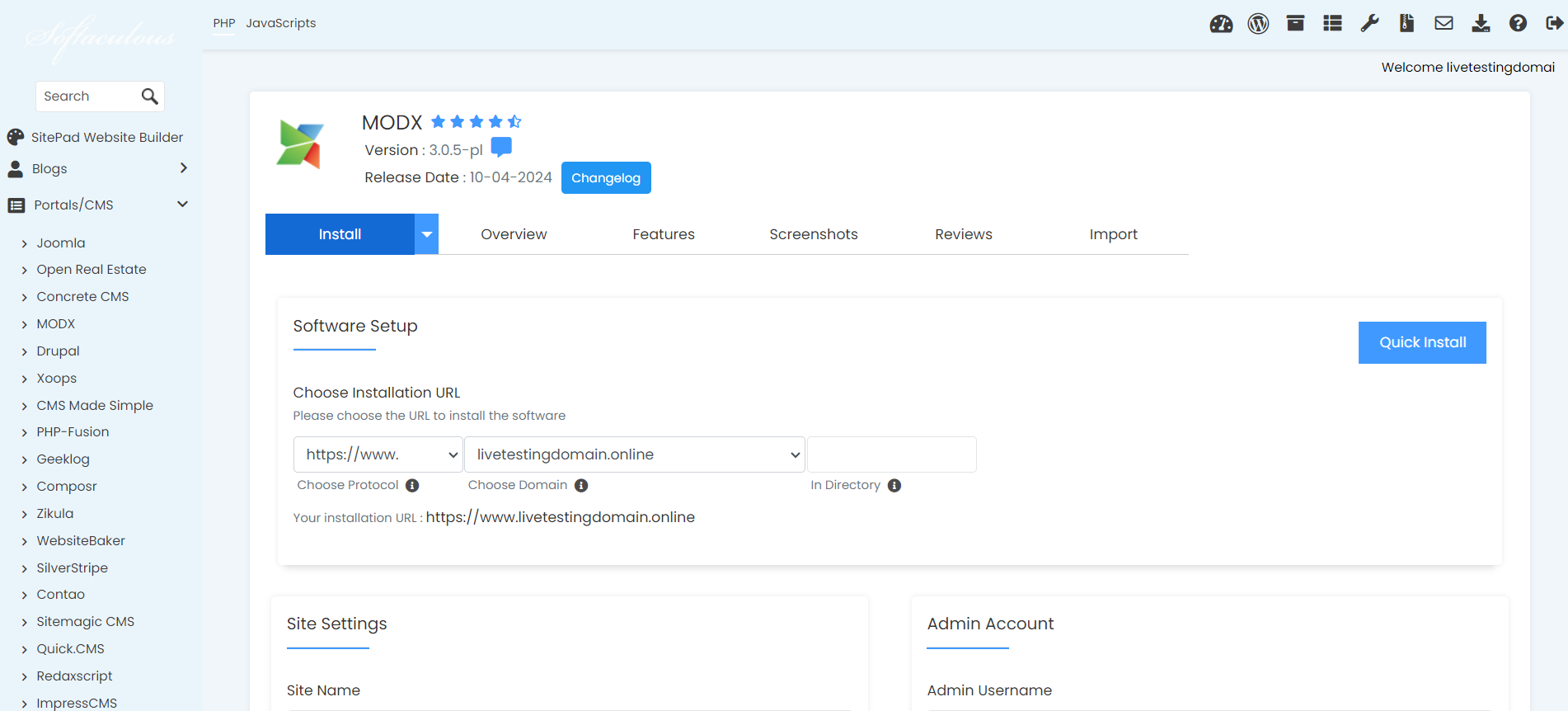
Task: Open SilverStripe in the sidebar
Action: (x=73, y=568)
